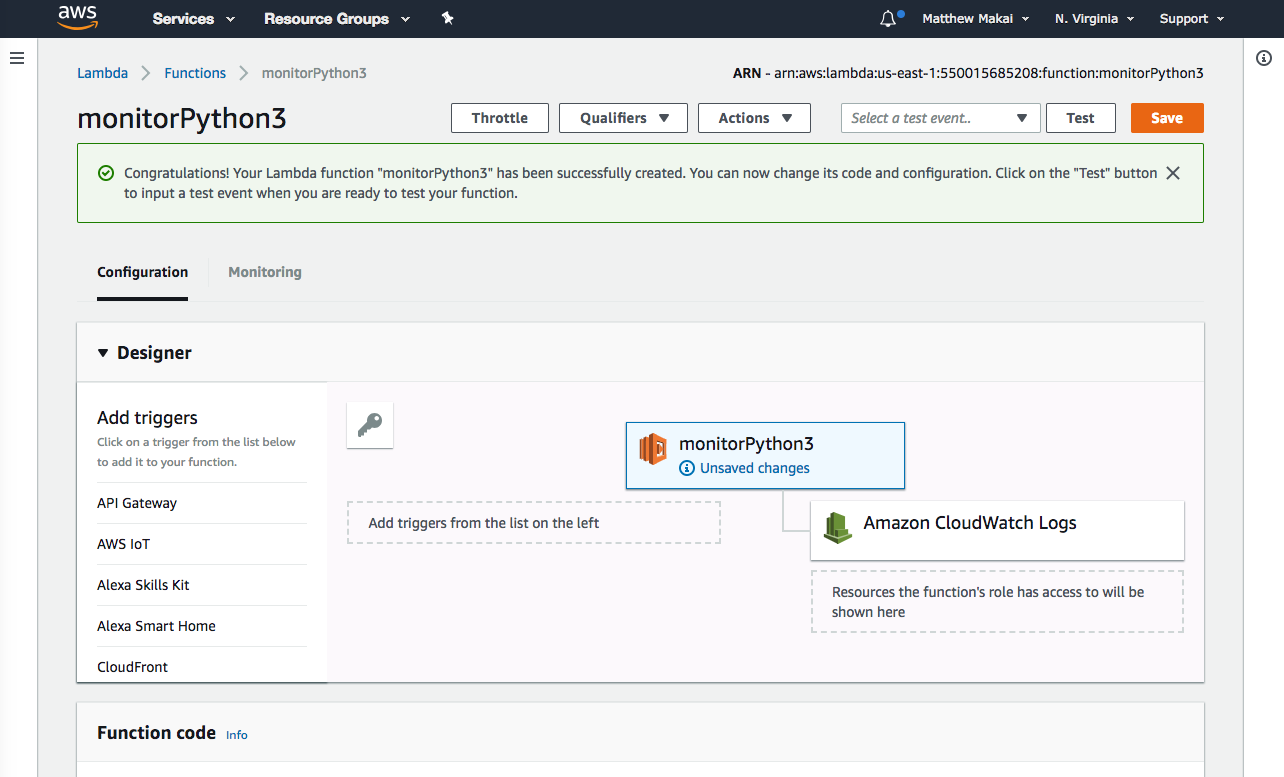Click the Amazon CloudWatch Logs icon

(x=837, y=528)
